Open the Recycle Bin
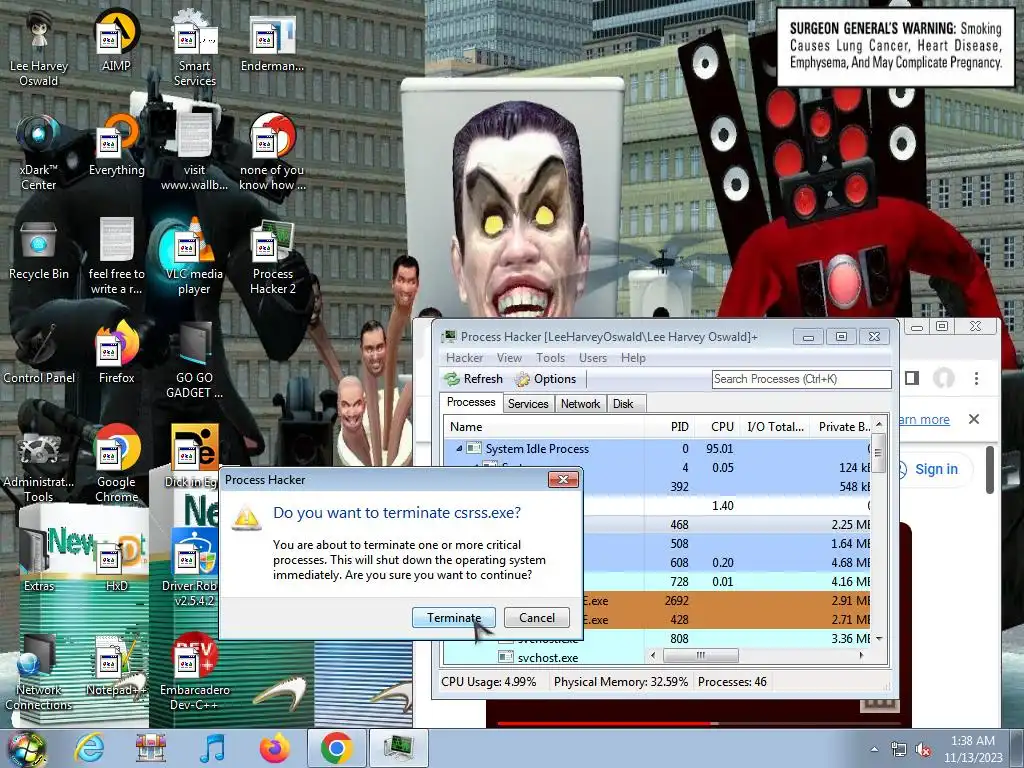 39,249
